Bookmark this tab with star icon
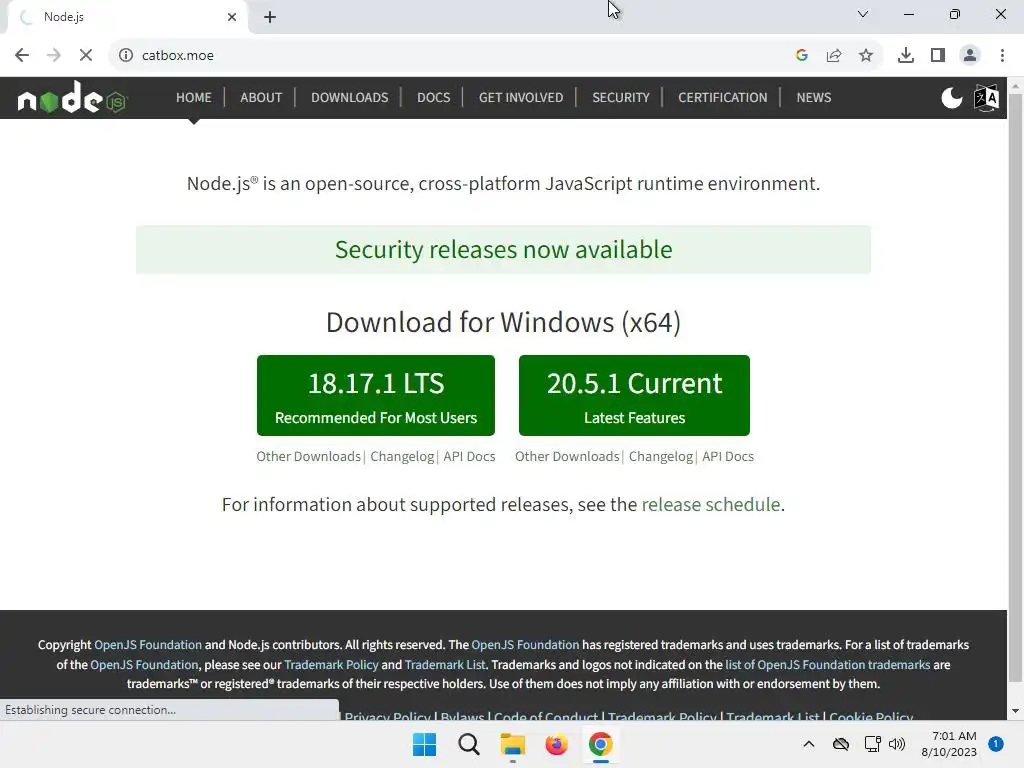Screen dimensions: 1024x768 tap(866, 55)
